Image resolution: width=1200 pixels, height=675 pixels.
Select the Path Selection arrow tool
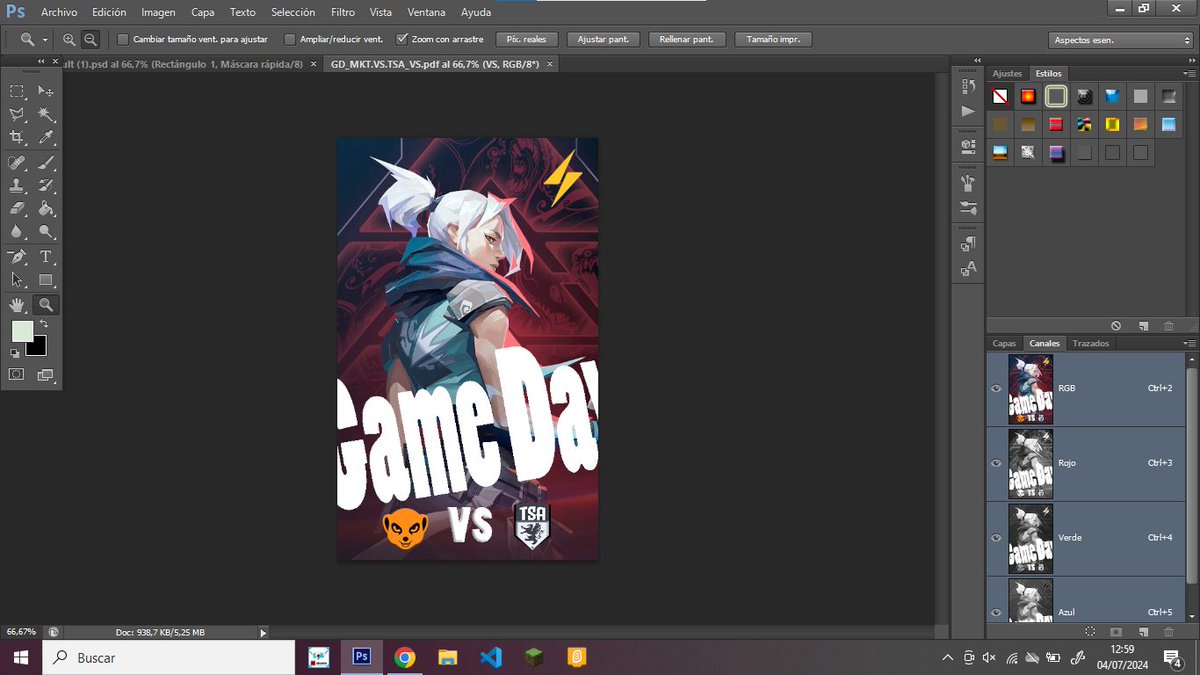pos(17,280)
